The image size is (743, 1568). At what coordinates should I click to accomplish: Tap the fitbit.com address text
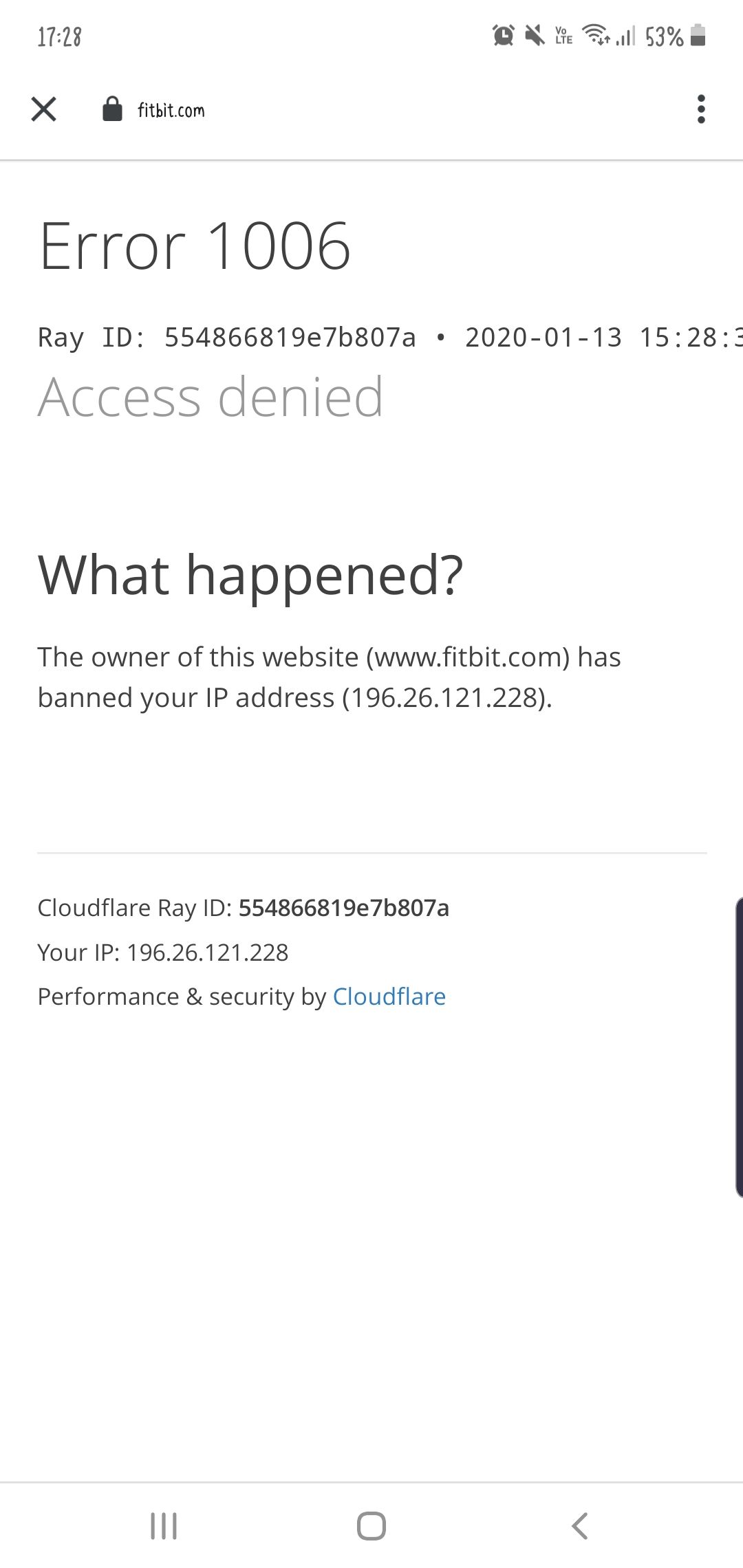coord(171,111)
